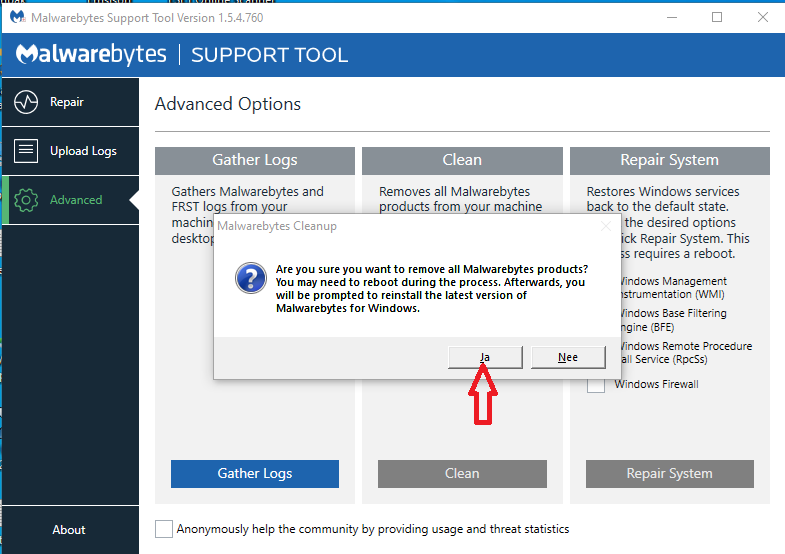The image size is (785, 554).
Task: Click the Windows Base Filtering Engine label
Action: point(672,320)
